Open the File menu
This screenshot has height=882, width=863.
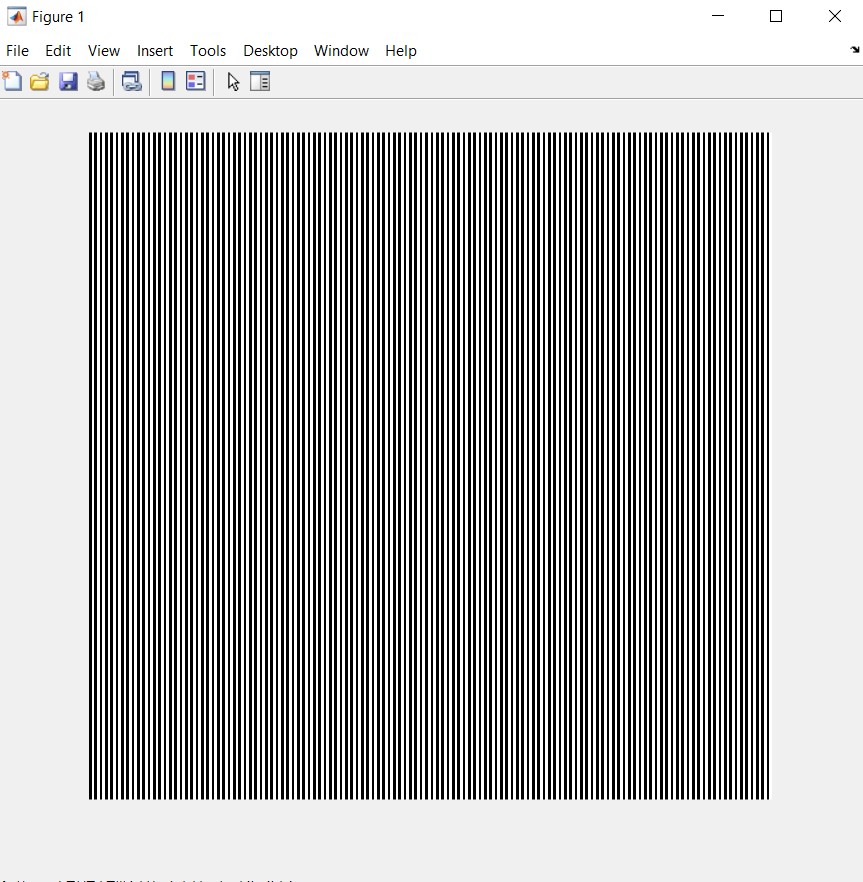(x=17, y=51)
